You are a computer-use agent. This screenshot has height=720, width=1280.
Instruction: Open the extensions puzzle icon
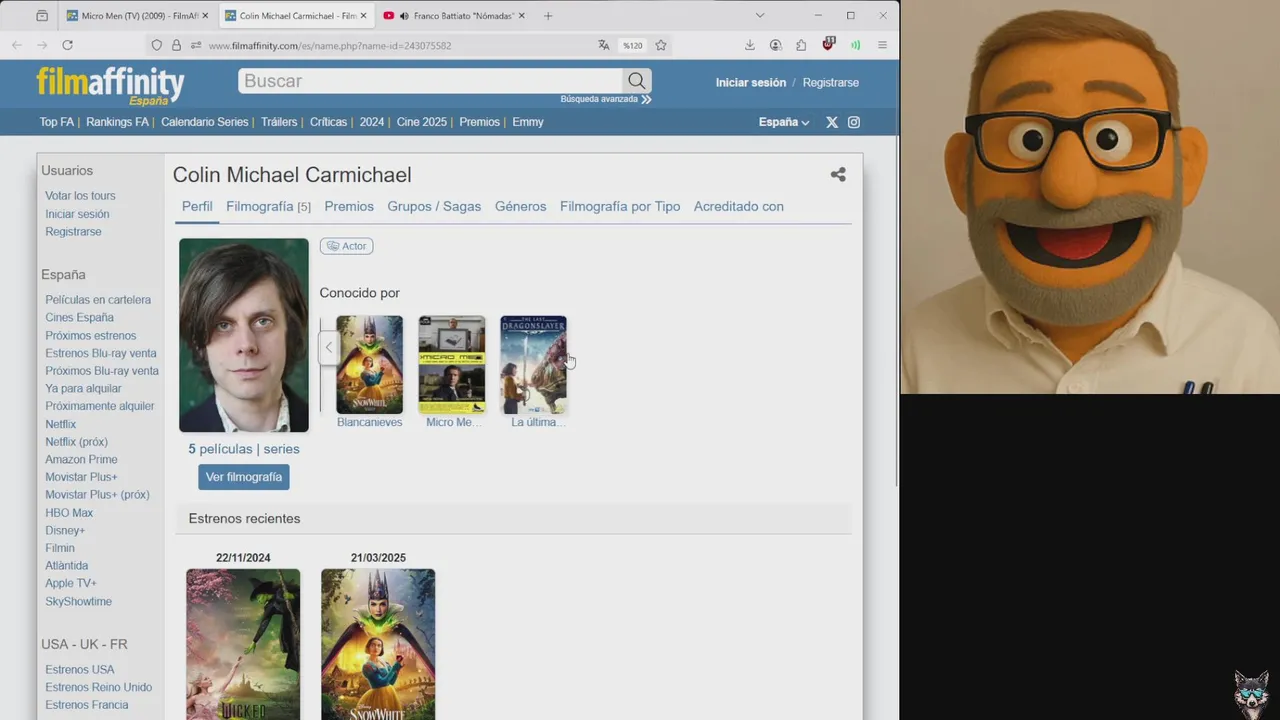[x=801, y=45]
